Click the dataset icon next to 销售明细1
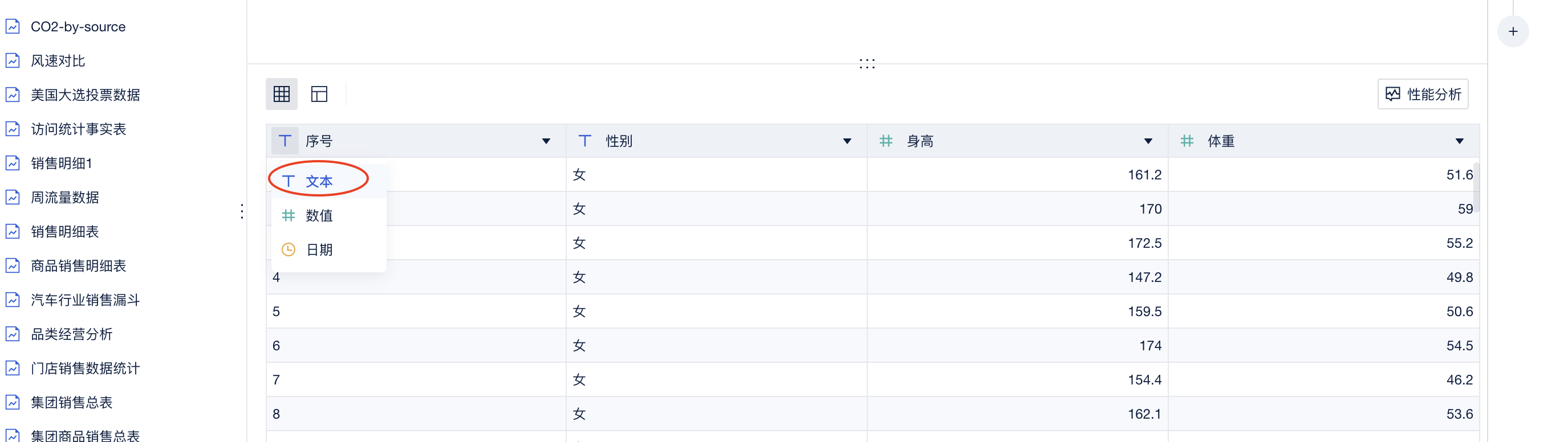Screen dimensions: 1568x442 point(13,163)
